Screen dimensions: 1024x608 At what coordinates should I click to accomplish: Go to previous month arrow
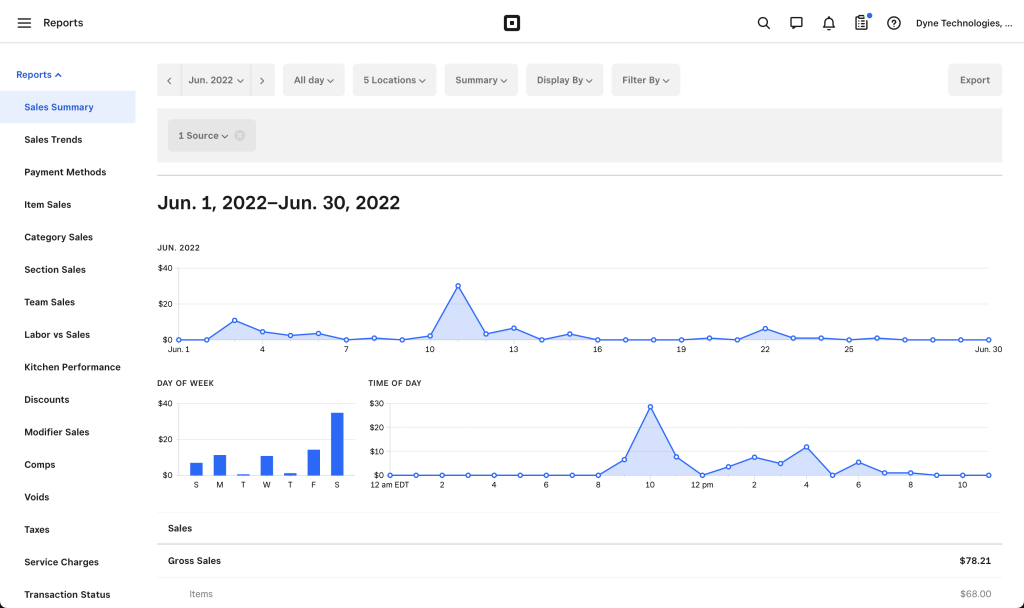169,80
